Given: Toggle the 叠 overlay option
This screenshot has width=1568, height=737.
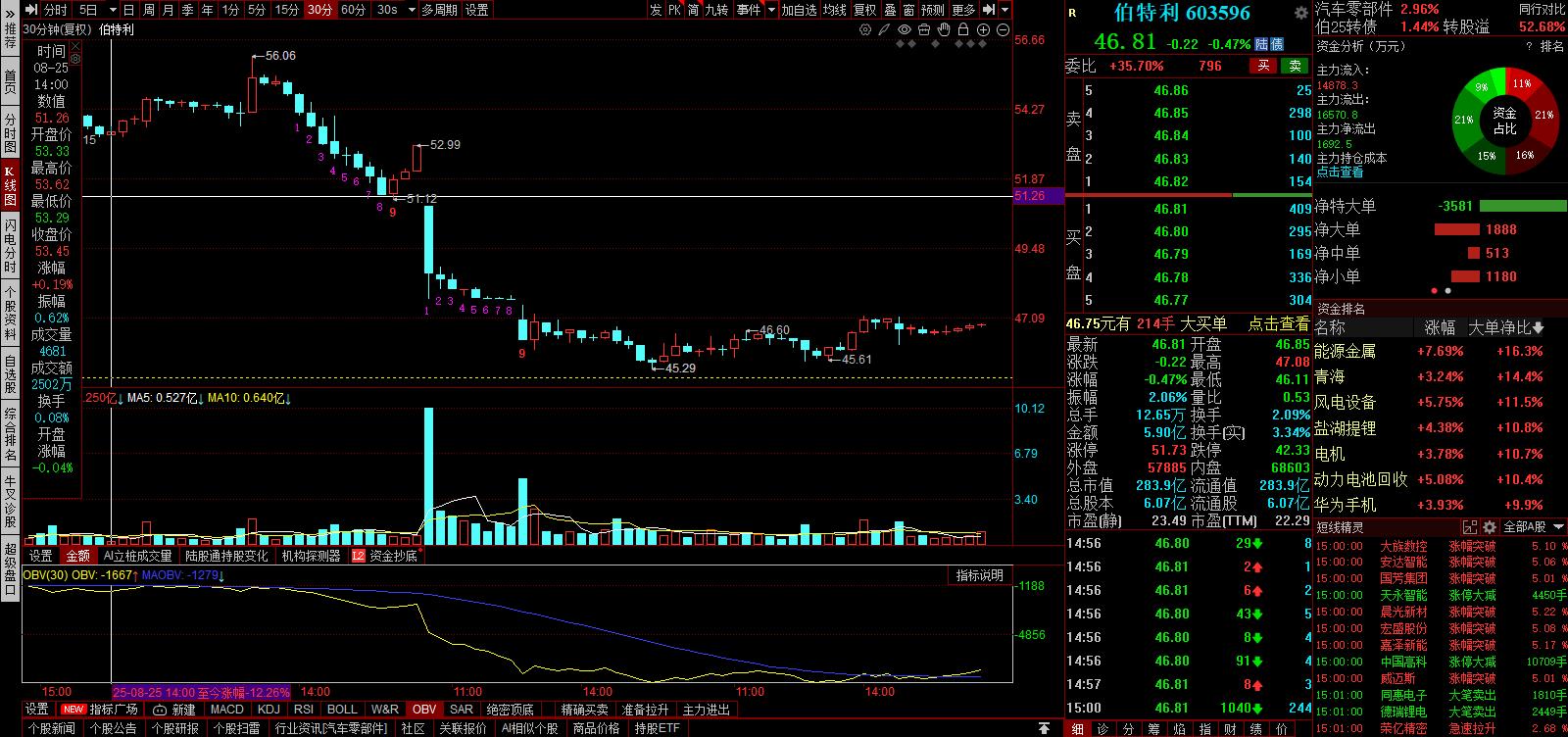Looking at the screenshot, I should point(890,10).
